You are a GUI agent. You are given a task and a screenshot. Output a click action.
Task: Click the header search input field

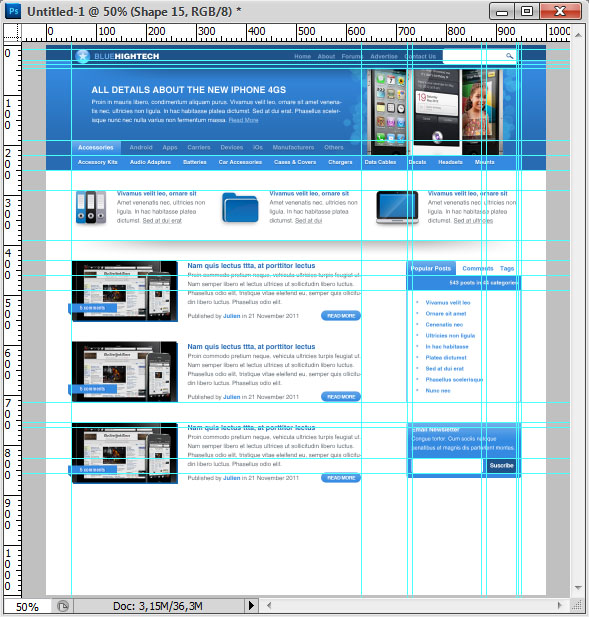(x=479, y=56)
